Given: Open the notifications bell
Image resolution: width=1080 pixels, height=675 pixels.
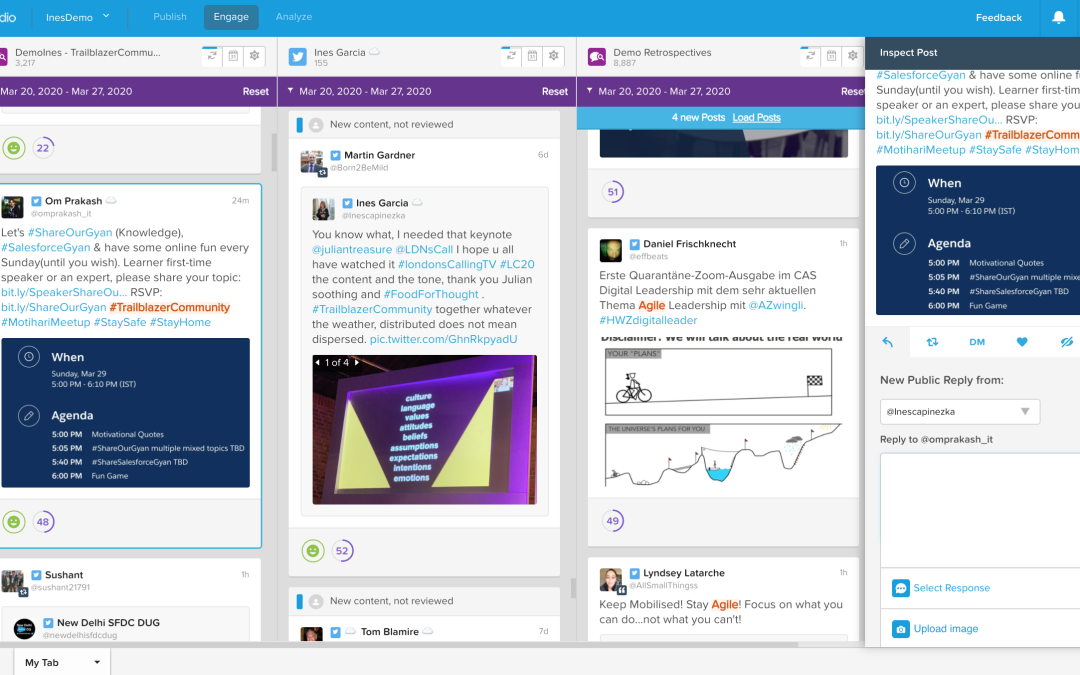Looking at the screenshot, I should coord(1058,17).
